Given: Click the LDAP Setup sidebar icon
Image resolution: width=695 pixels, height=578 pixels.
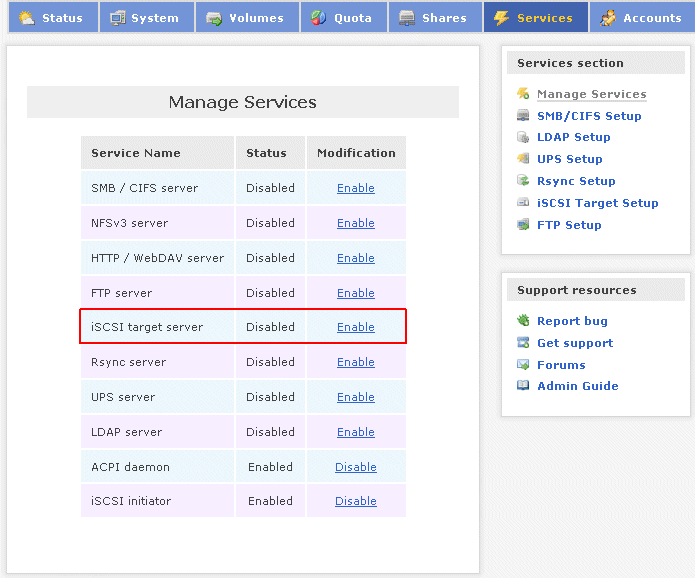Looking at the screenshot, I should [x=523, y=137].
